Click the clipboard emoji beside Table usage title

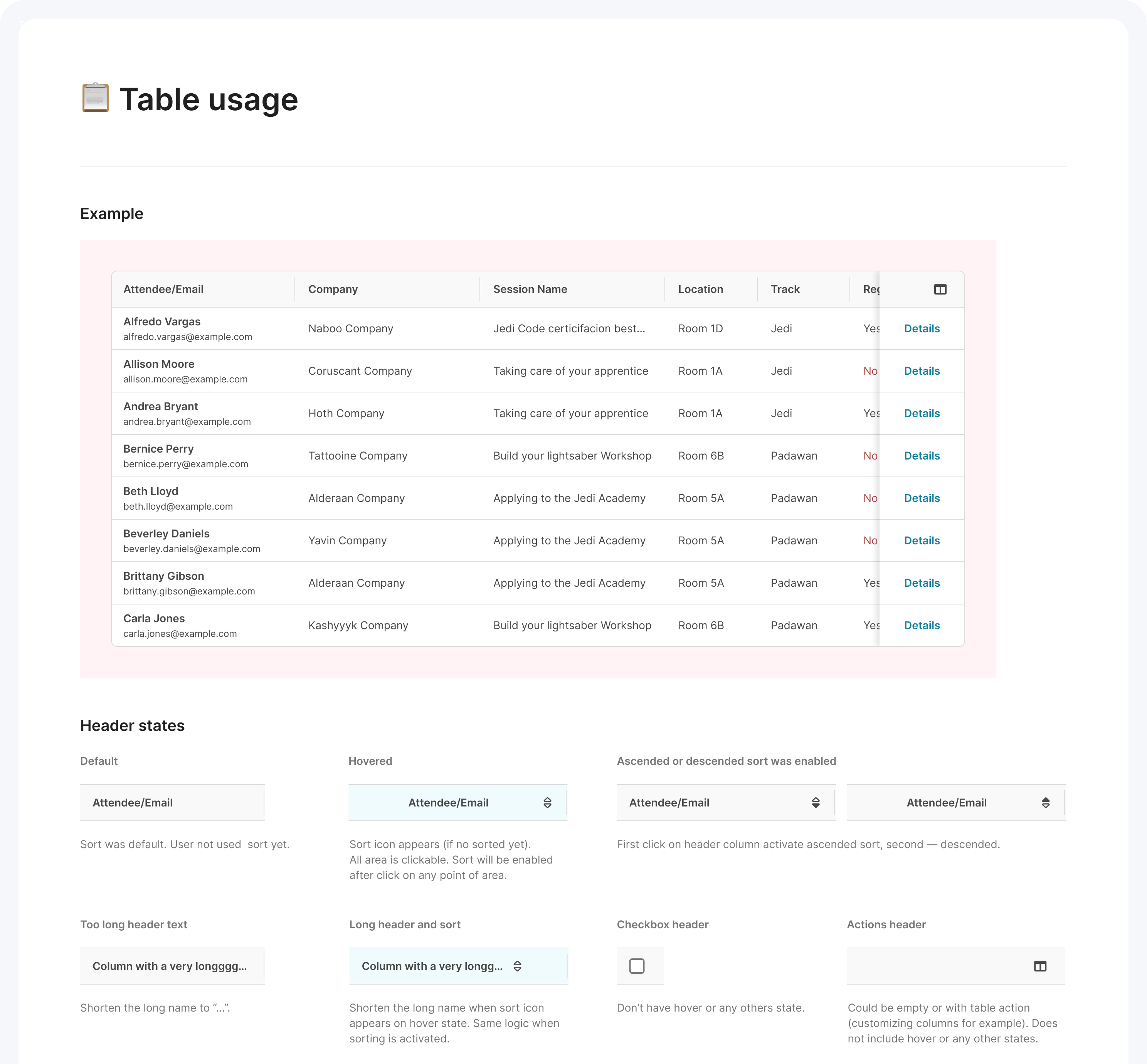[x=95, y=97]
